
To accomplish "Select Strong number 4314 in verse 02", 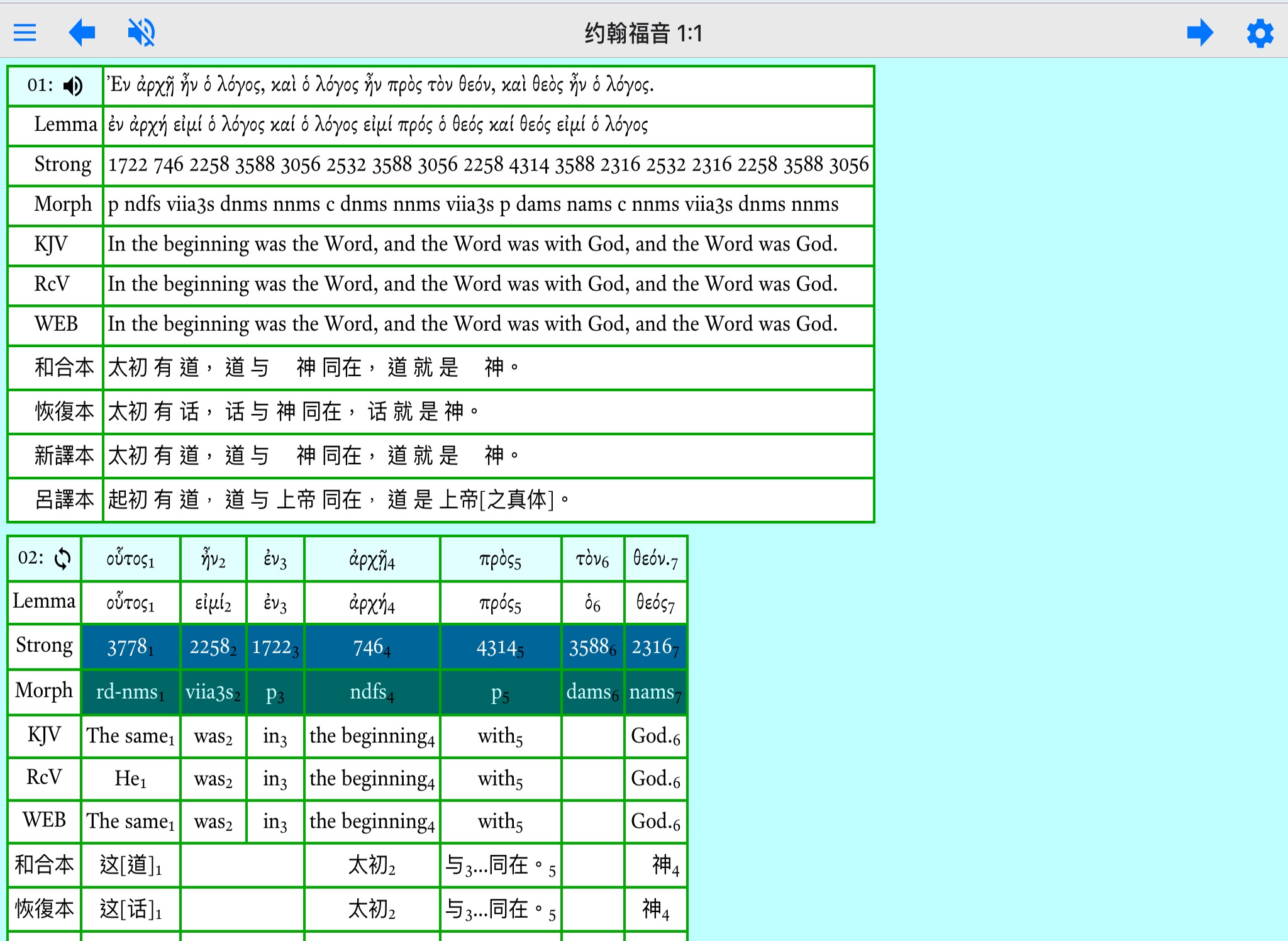I will 501,647.
